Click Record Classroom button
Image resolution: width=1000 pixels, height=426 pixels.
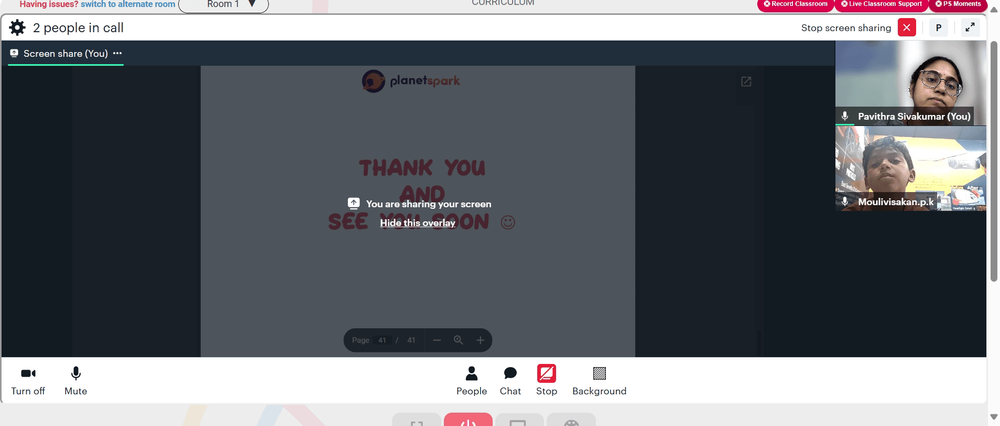795,4
